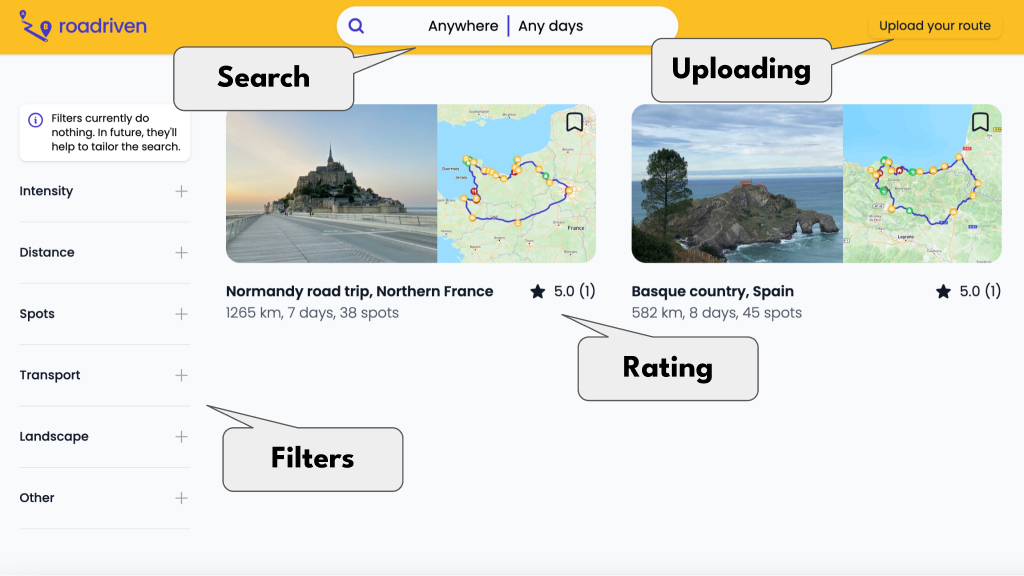Click the star icon for Normandy rating

(x=538, y=292)
